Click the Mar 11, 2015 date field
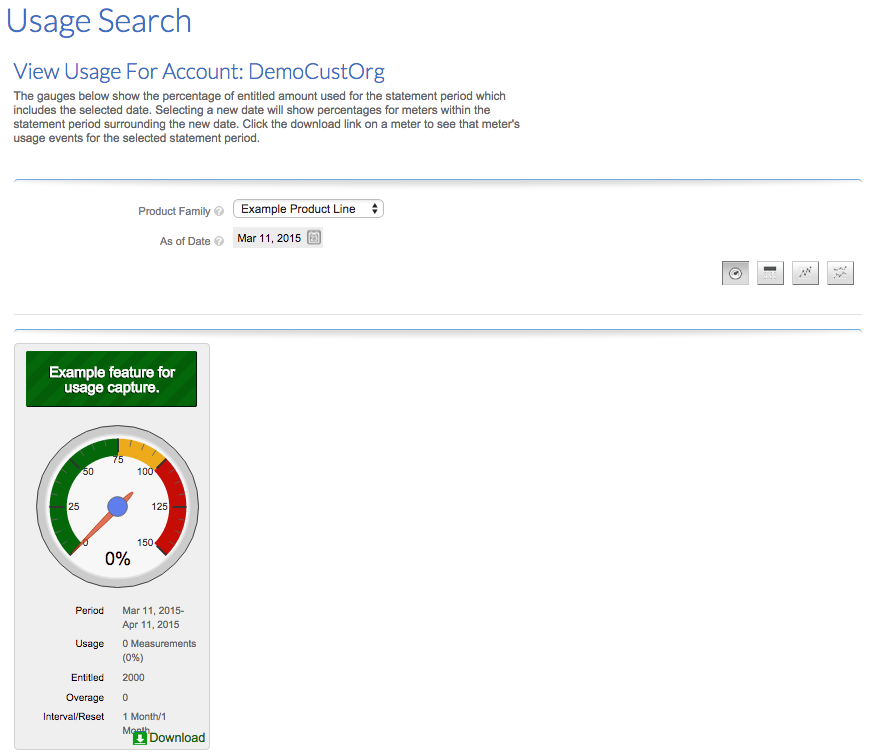 269,238
